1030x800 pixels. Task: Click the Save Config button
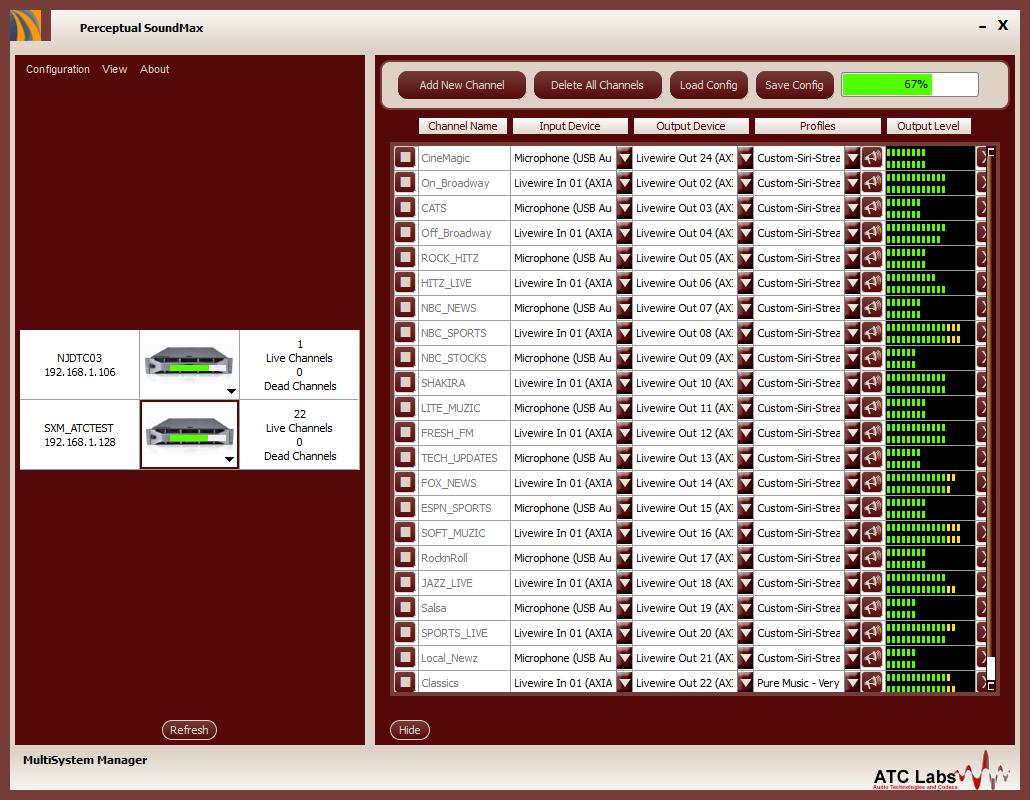pos(794,85)
